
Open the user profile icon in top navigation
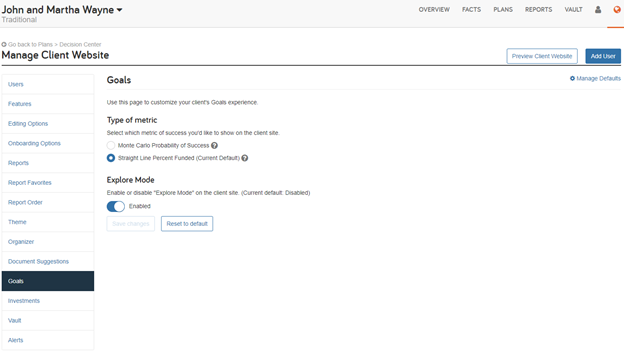[598, 10]
